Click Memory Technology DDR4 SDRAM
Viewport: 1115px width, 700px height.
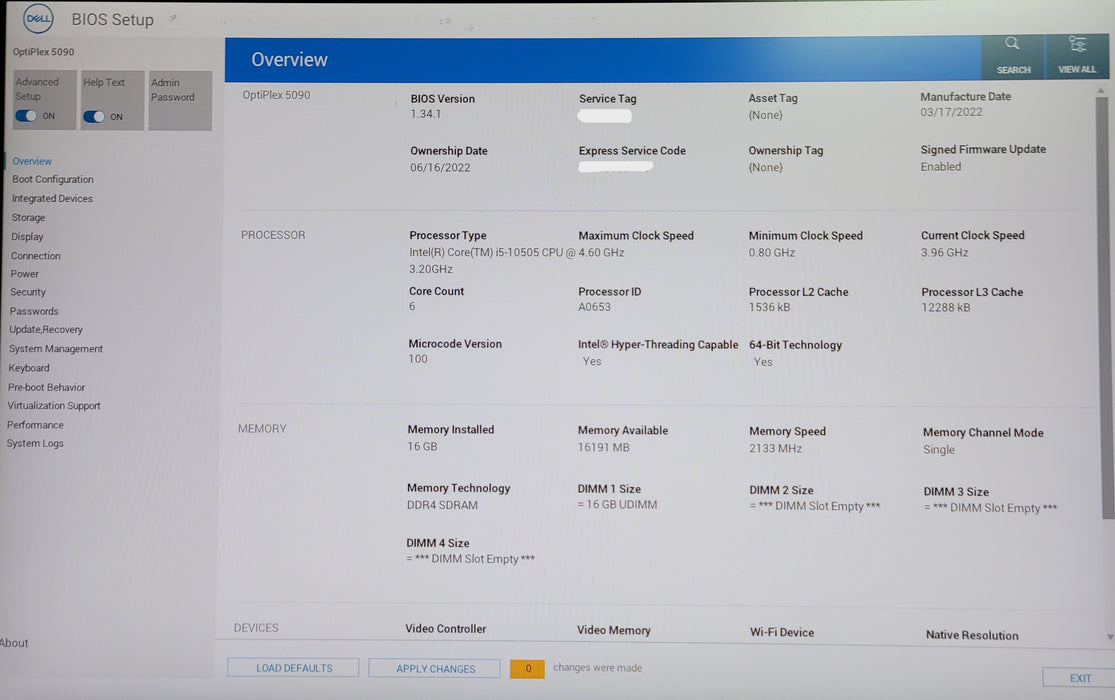pyautogui.click(x=442, y=505)
